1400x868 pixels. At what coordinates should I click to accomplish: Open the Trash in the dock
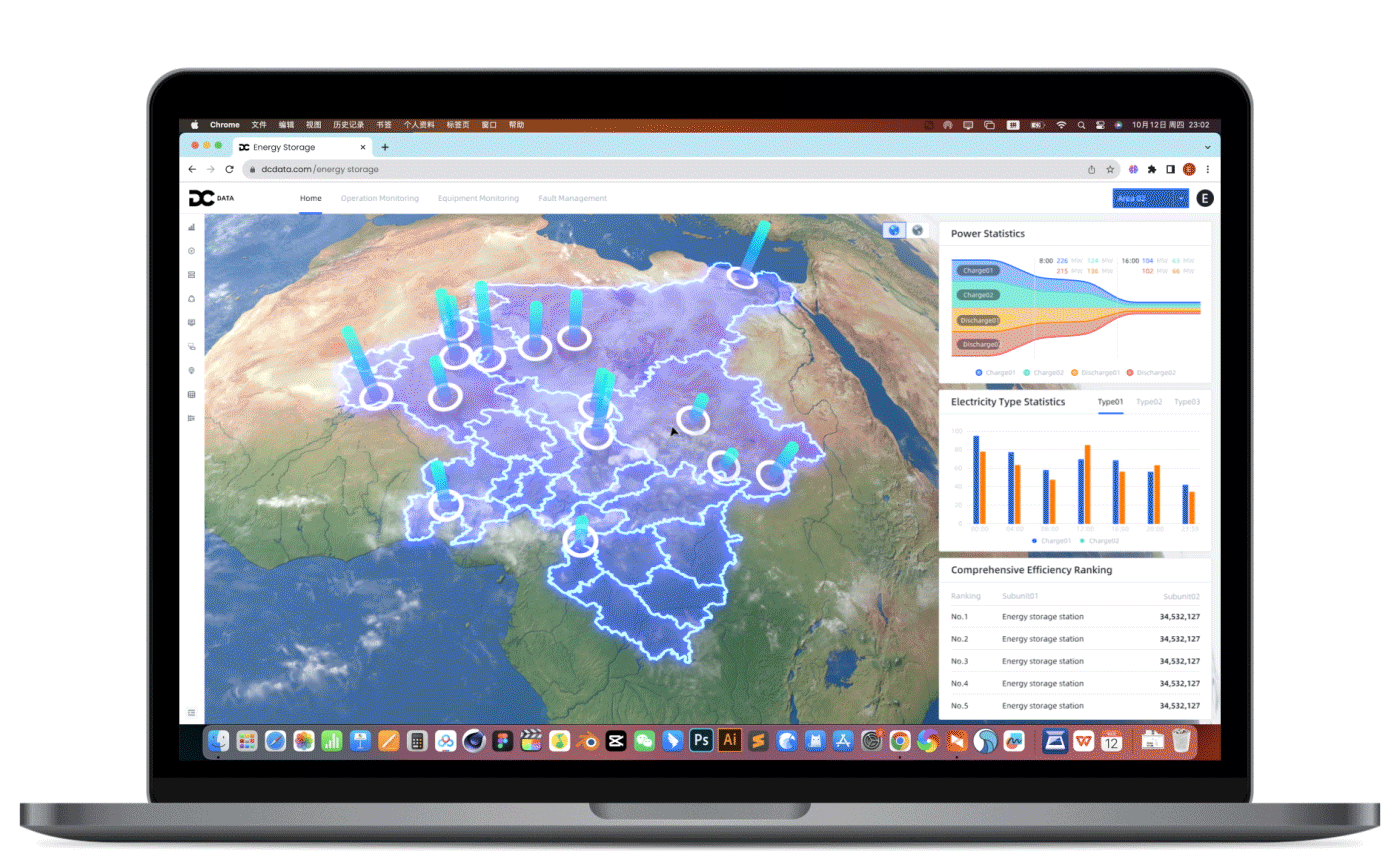1181,741
